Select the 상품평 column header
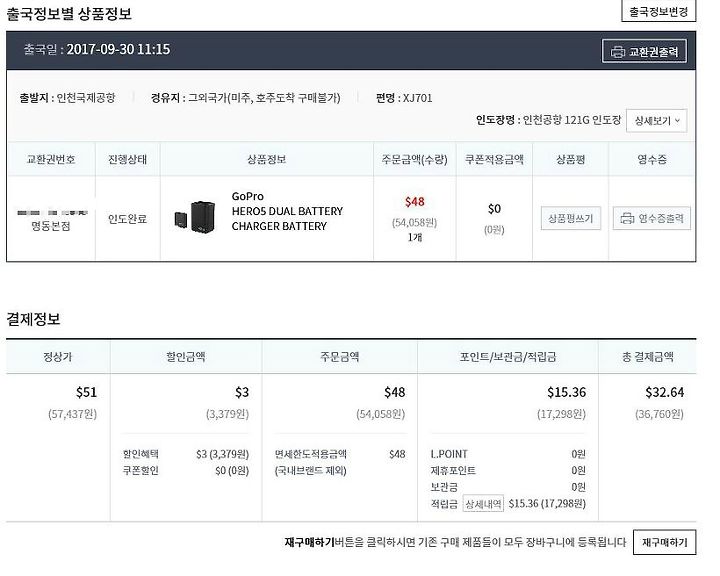The image size is (720, 576). 570,159
